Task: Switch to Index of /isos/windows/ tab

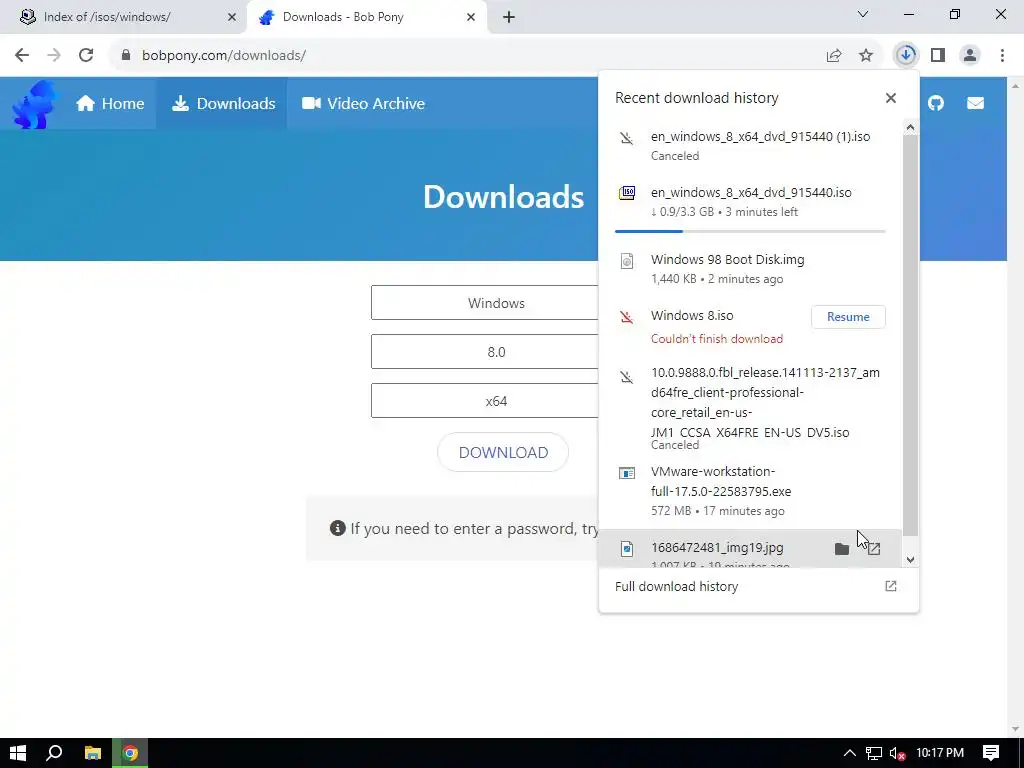Action: coord(123,17)
